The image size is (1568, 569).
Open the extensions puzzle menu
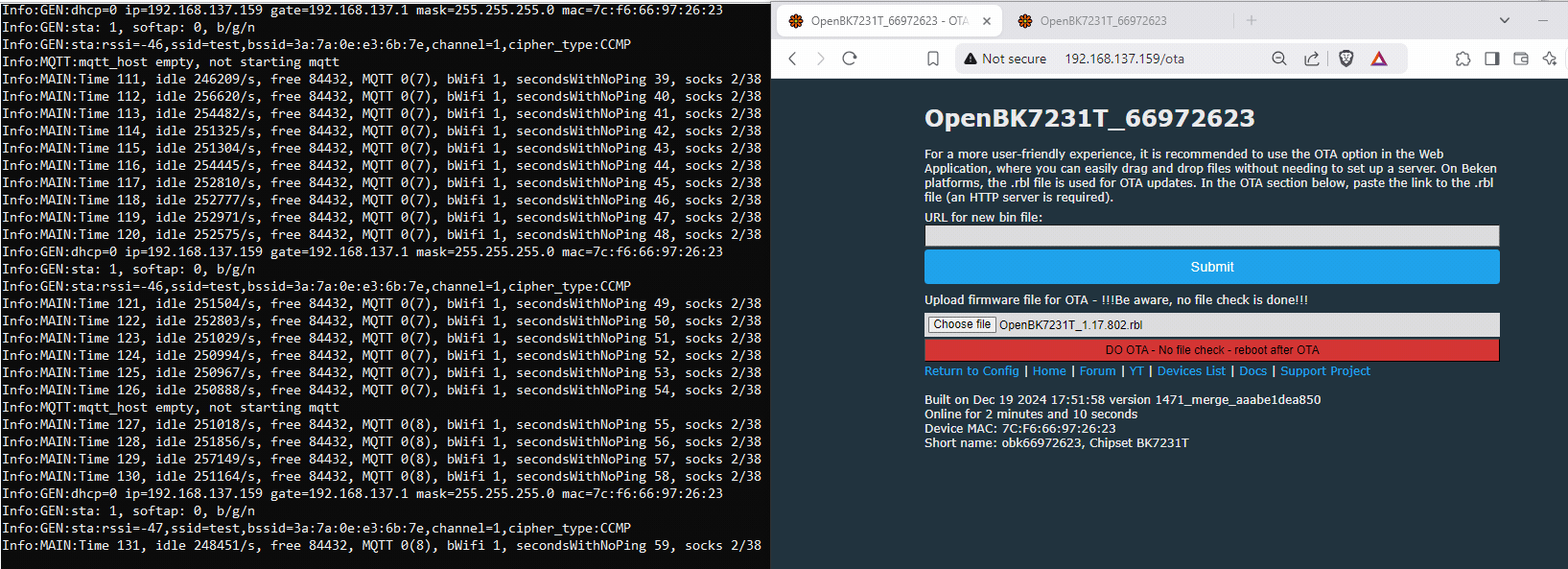(x=1463, y=59)
